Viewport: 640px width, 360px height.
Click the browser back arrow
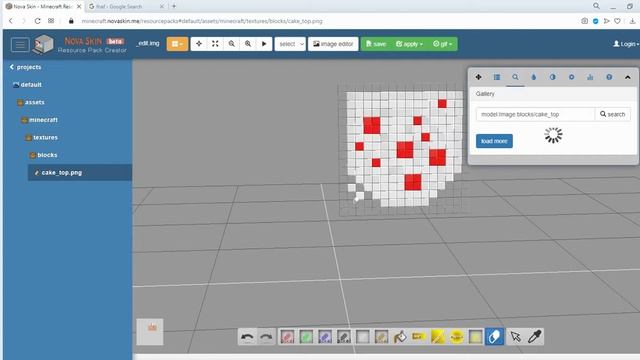tap(11, 21)
